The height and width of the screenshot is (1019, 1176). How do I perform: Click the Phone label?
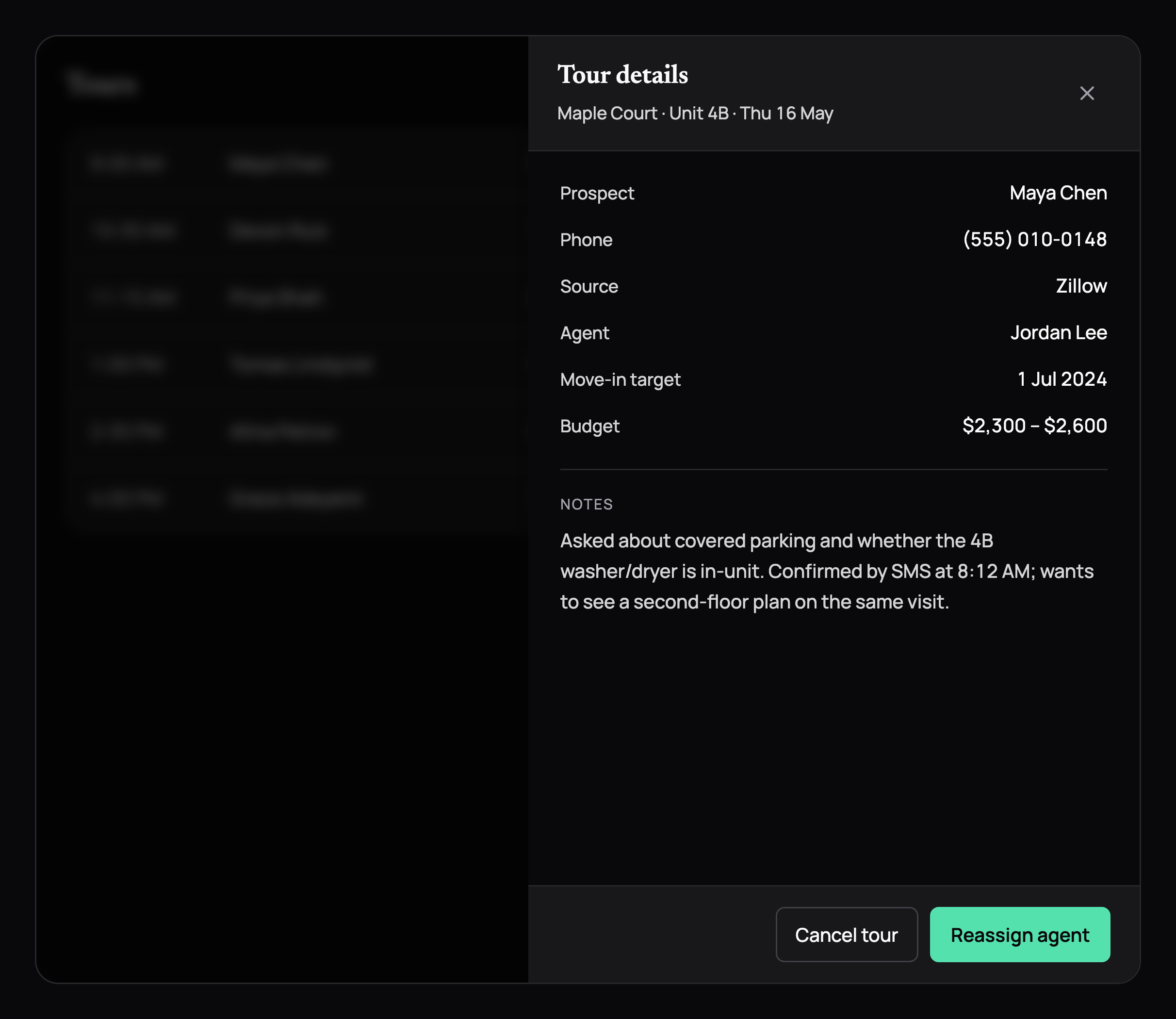coord(586,240)
